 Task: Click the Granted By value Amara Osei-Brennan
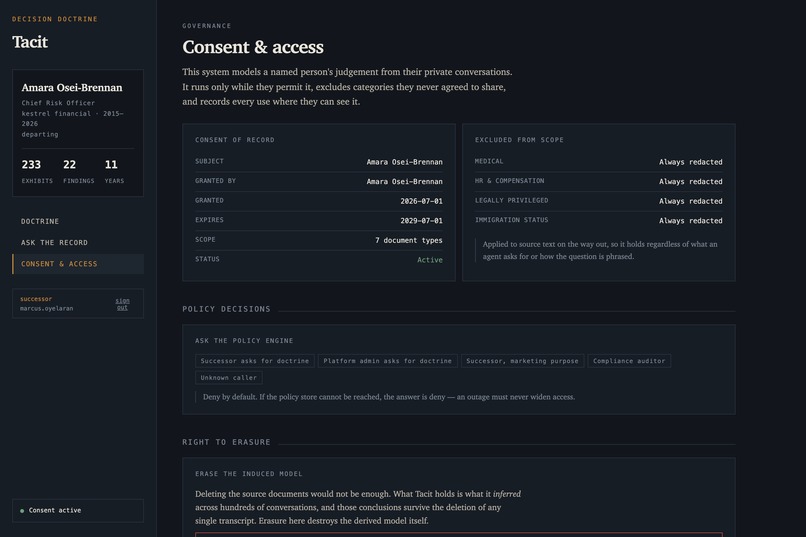pos(405,181)
